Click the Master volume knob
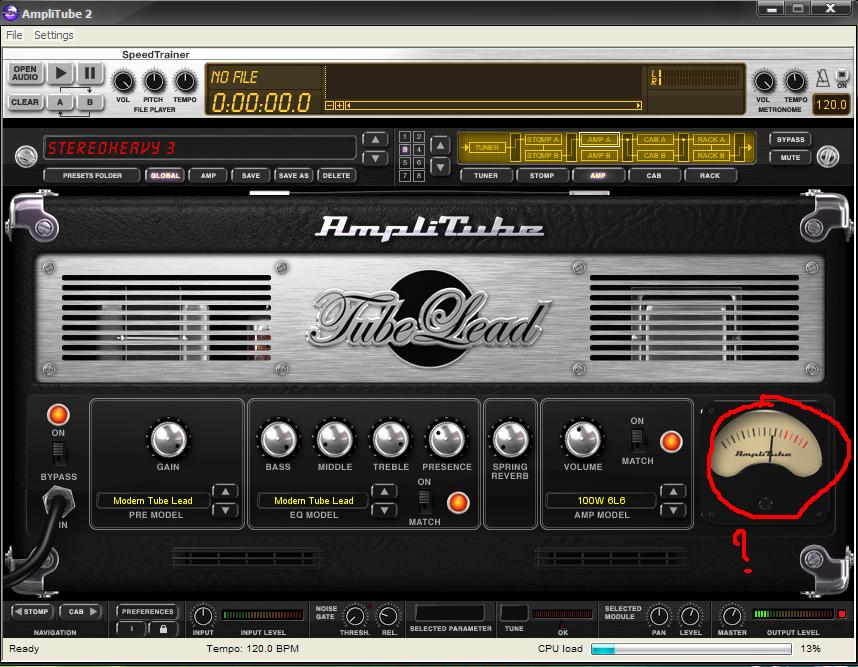The width and height of the screenshot is (858, 667). coord(732,616)
